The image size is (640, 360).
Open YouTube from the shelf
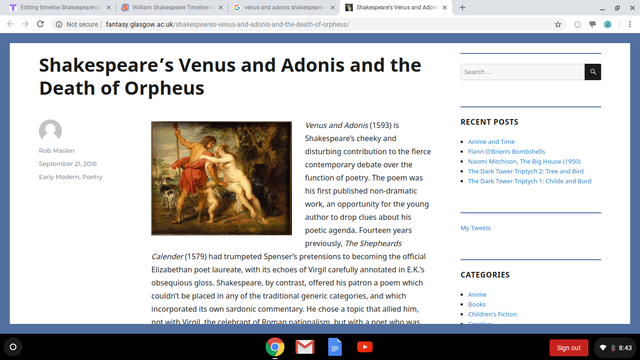(x=365, y=347)
